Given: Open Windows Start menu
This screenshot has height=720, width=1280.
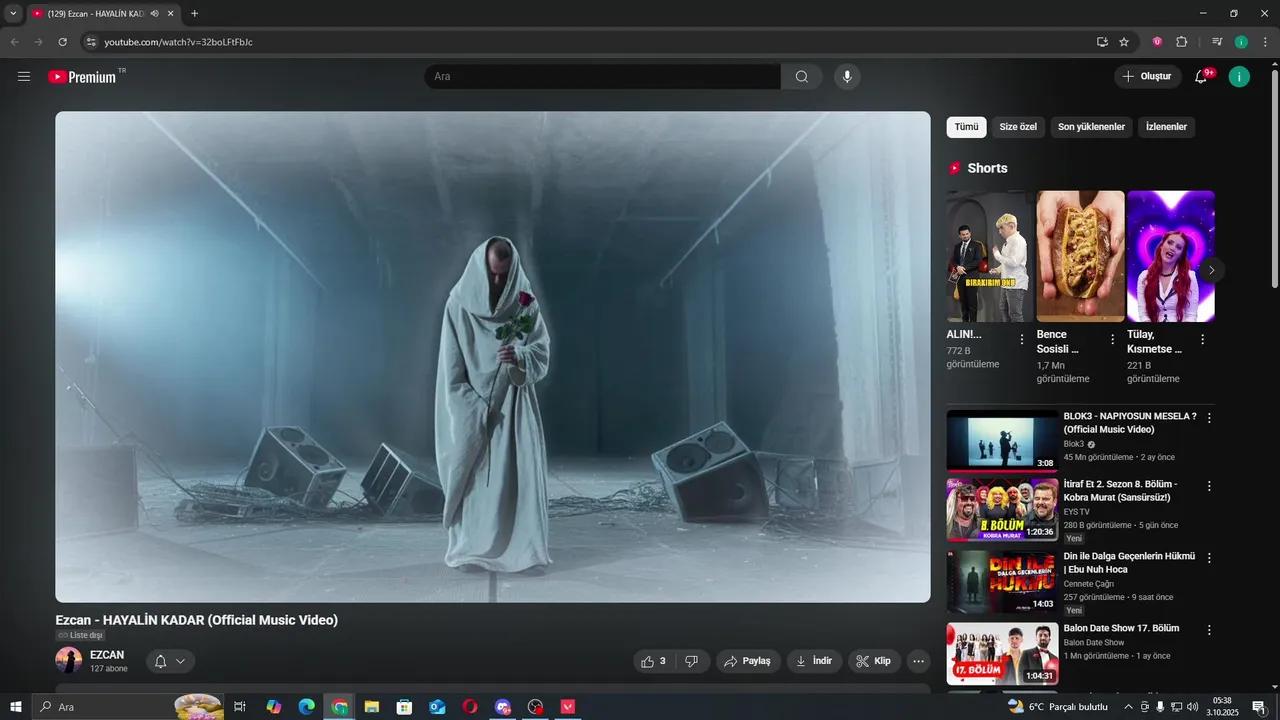Looking at the screenshot, I should click(x=16, y=707).
